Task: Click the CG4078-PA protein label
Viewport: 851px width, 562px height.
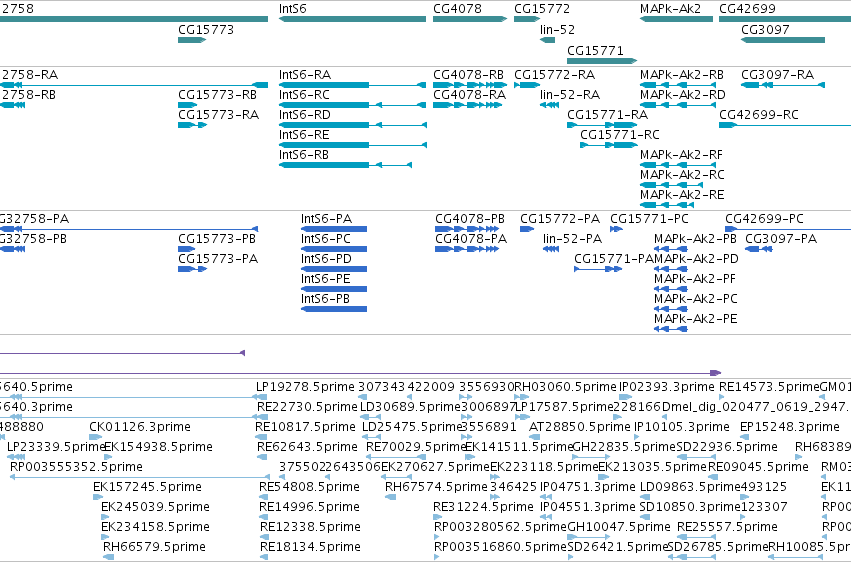Action: (x=471, y=239)
